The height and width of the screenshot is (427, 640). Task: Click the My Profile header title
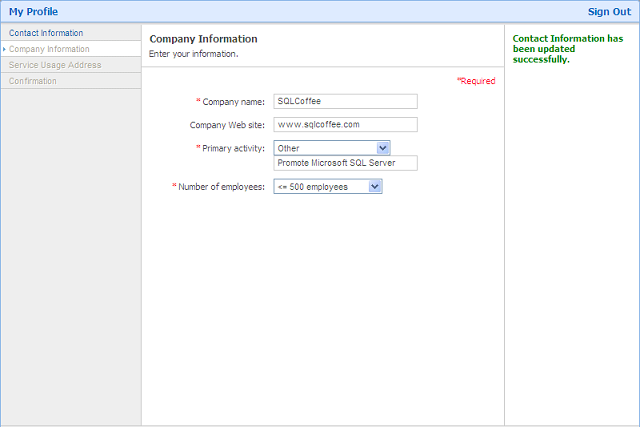(34, 12)
